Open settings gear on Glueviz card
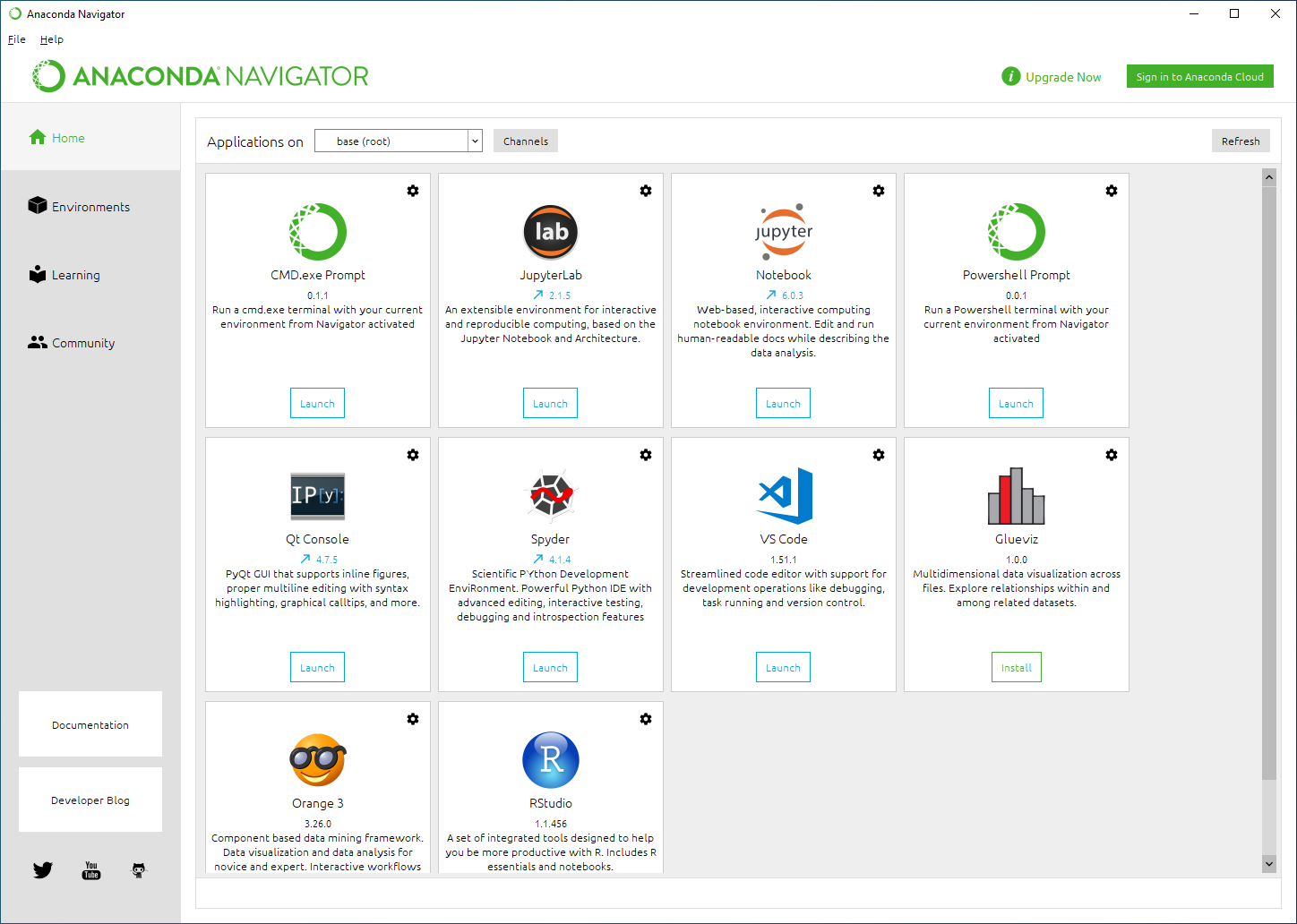The image size is (1297, 924). [1112, 455]
